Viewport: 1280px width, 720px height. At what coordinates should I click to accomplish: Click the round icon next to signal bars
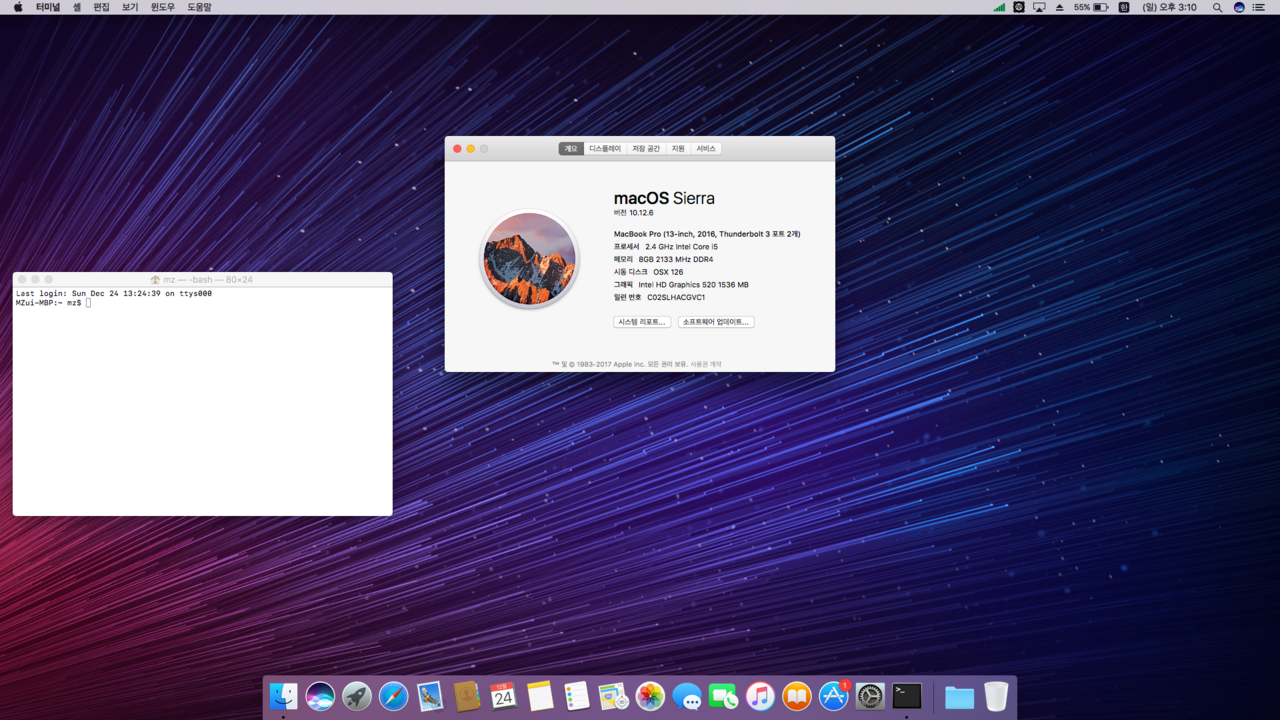pyautogui.click(x=1019, y=7)
